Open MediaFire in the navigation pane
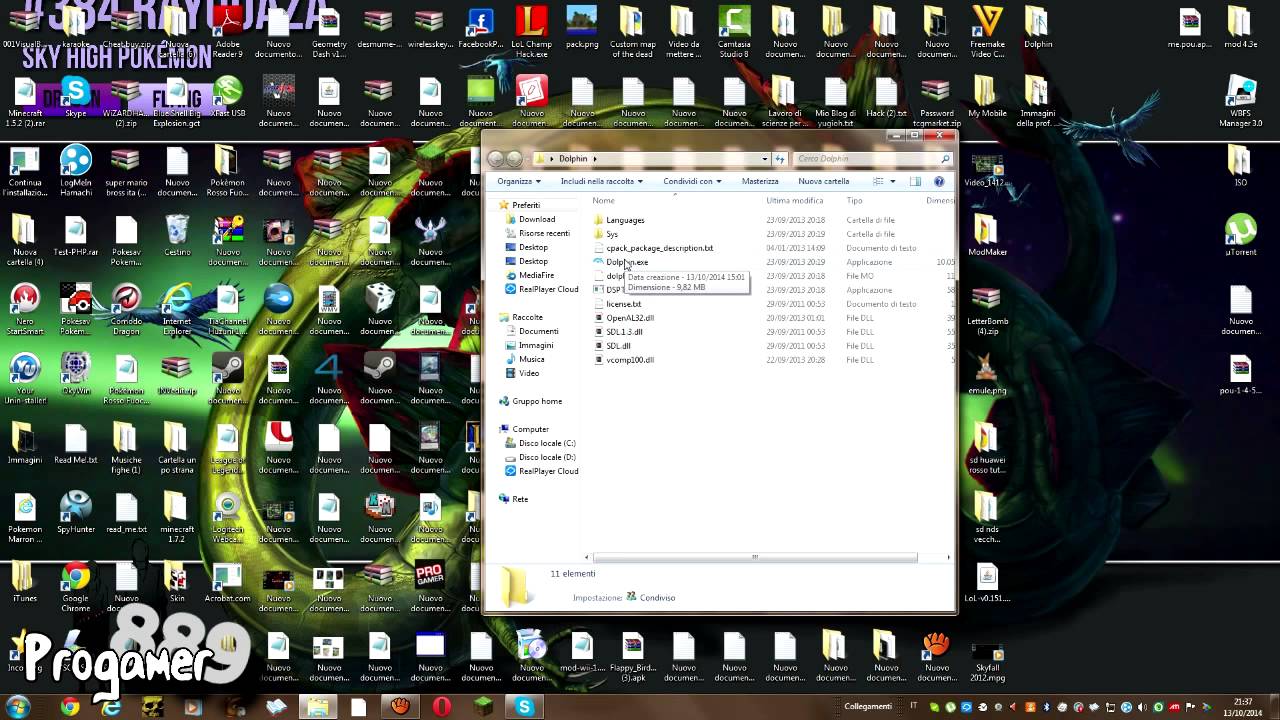 point(536,275)
